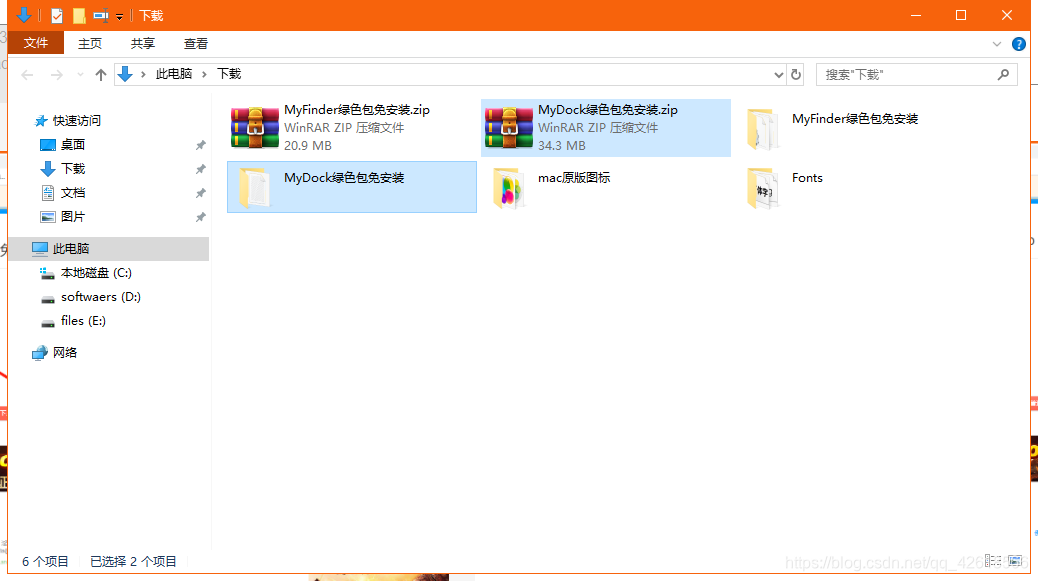Click the title bar download arrow icon
The width and height of the screenshot is (1038, 581).
coord(24,15)
